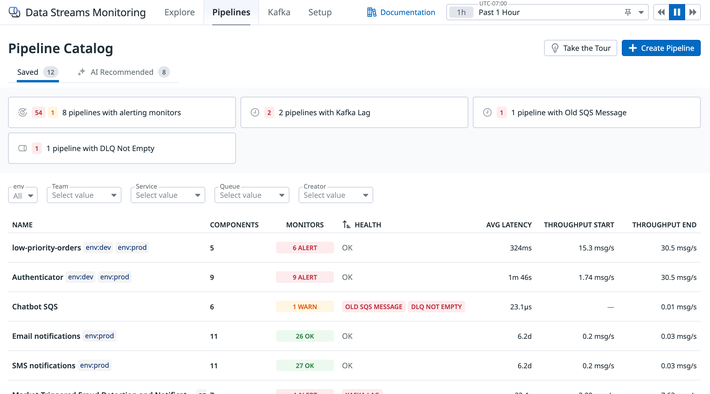
Task: Open the env filter dropdown
Action: [23, 195]
